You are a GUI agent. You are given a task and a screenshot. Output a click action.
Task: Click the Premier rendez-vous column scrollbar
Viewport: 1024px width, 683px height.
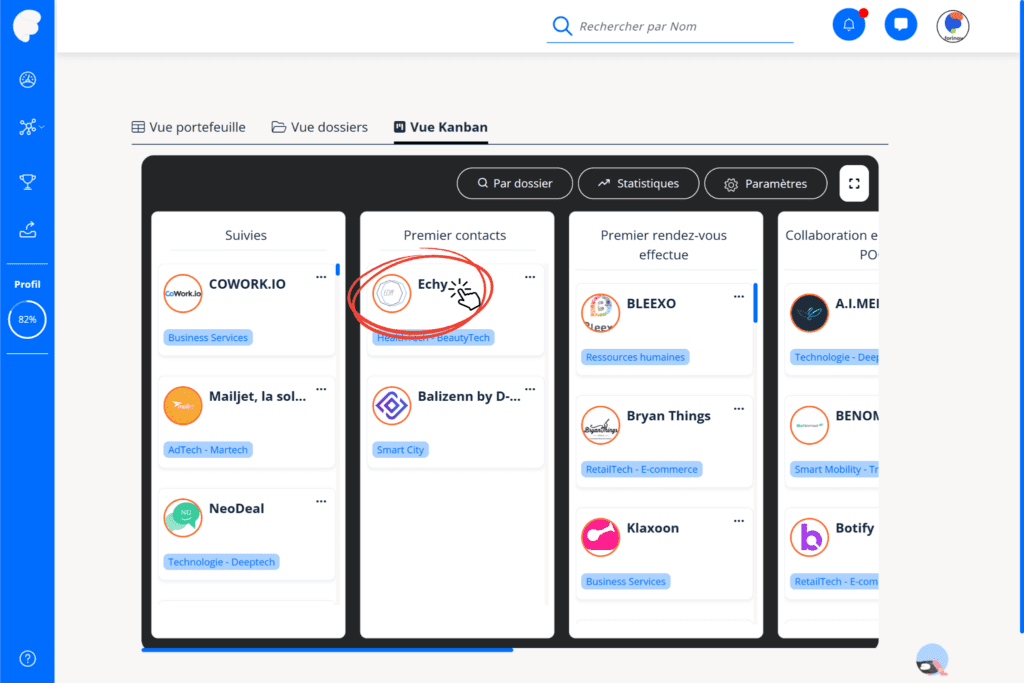coord(756,303)
